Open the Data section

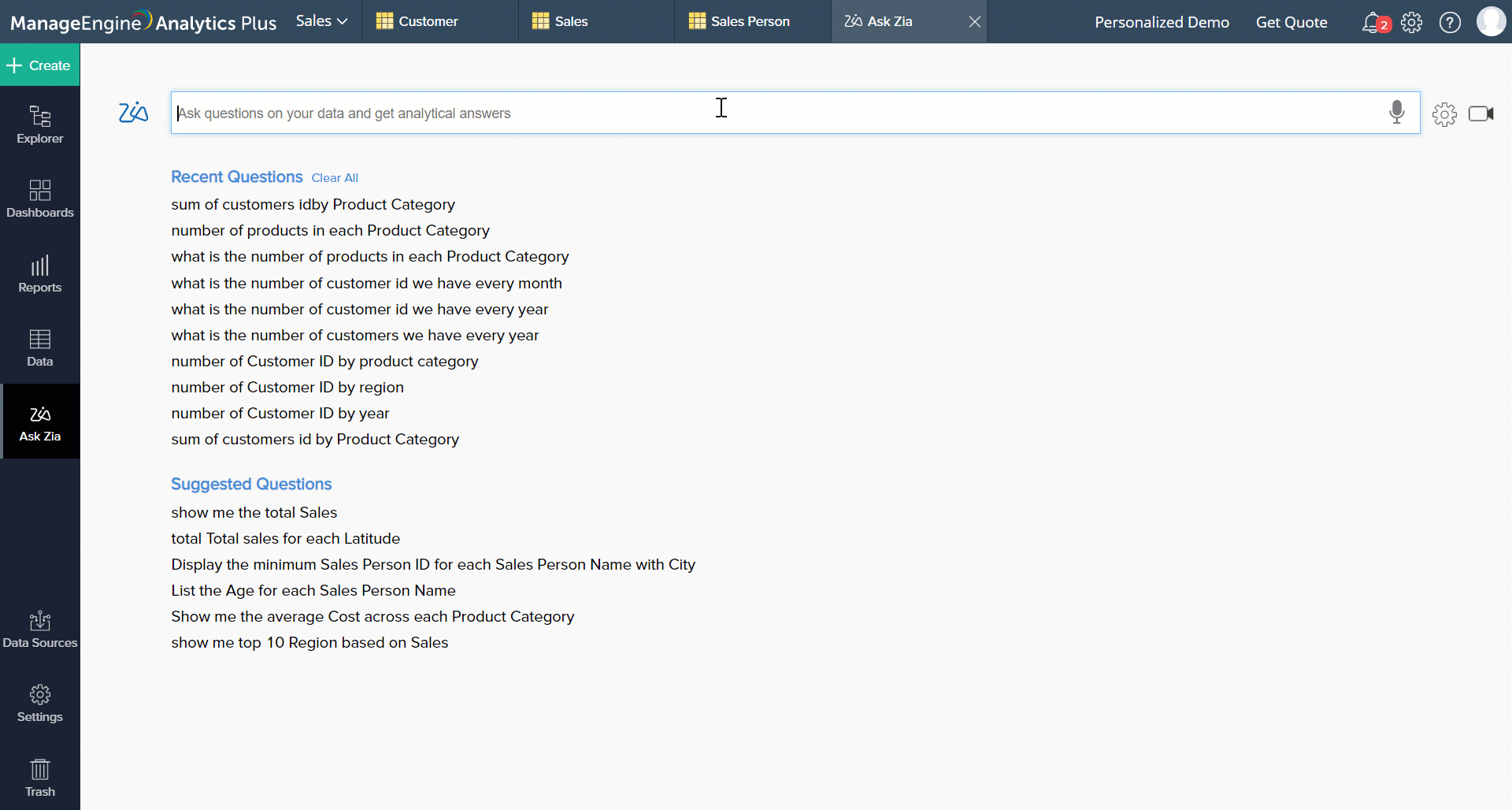pyautogui.click(x=39, y=347)
